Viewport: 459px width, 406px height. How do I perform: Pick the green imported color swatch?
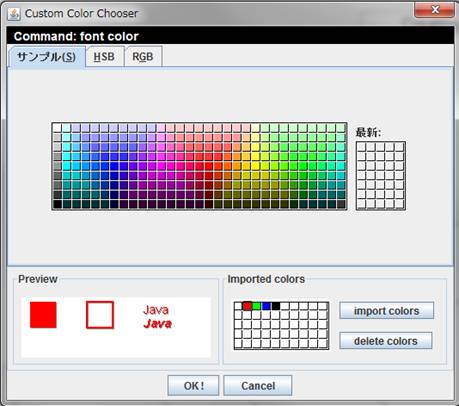[x=257, y=306]
